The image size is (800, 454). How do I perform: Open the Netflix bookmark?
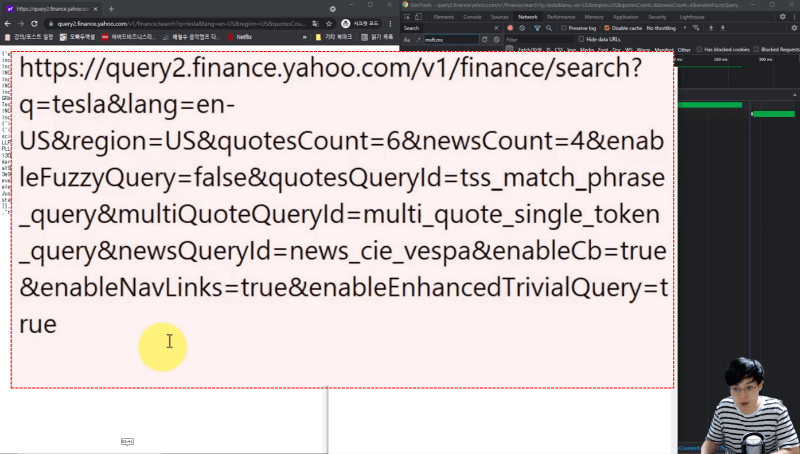pos(244,37)
